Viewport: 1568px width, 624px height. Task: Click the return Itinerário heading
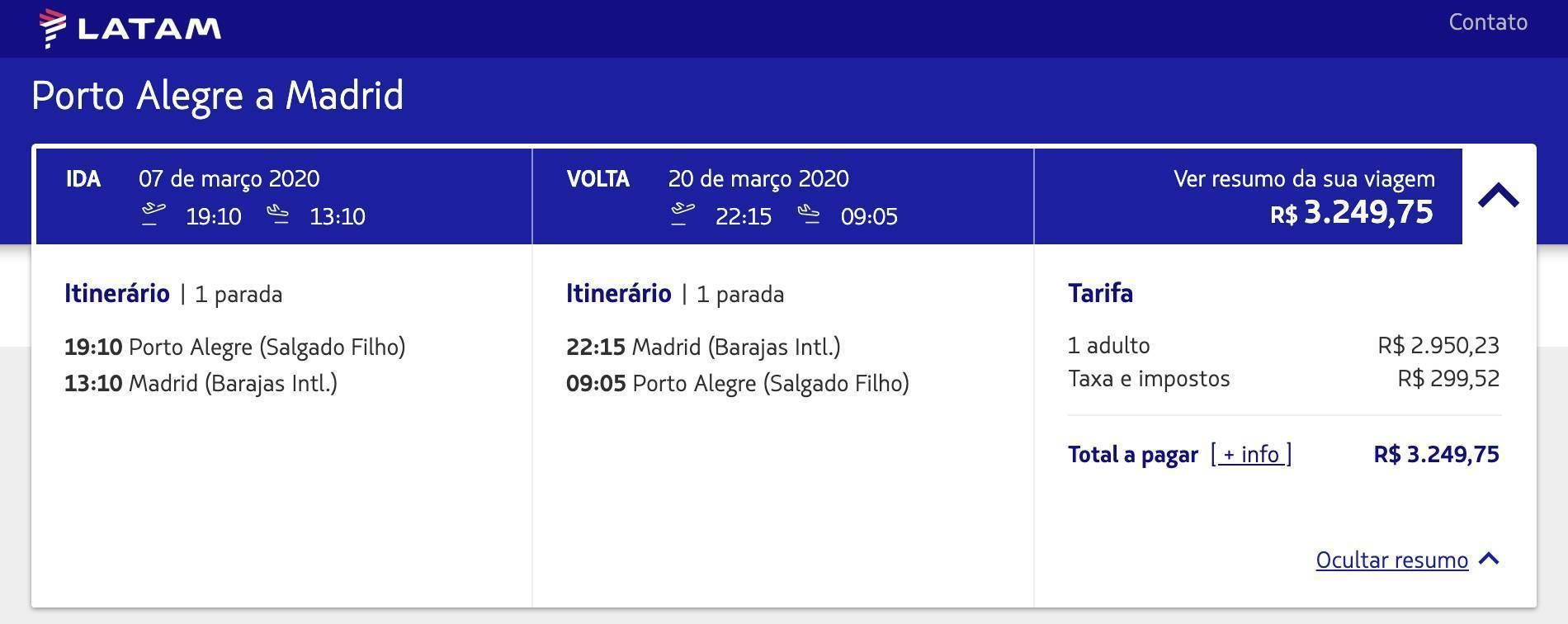[x=619, y=293]
